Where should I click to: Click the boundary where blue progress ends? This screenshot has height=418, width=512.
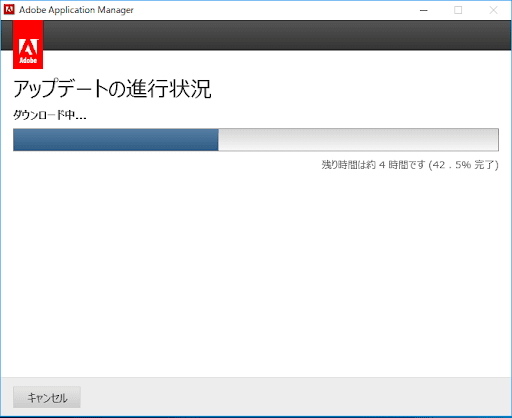(218, 140)
